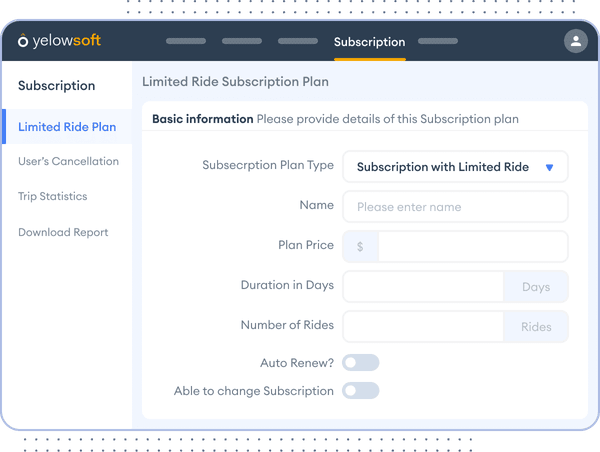Click the Yelowsoft logo
This screenshot has width=600, height=452.
click(x=60, y=41)
